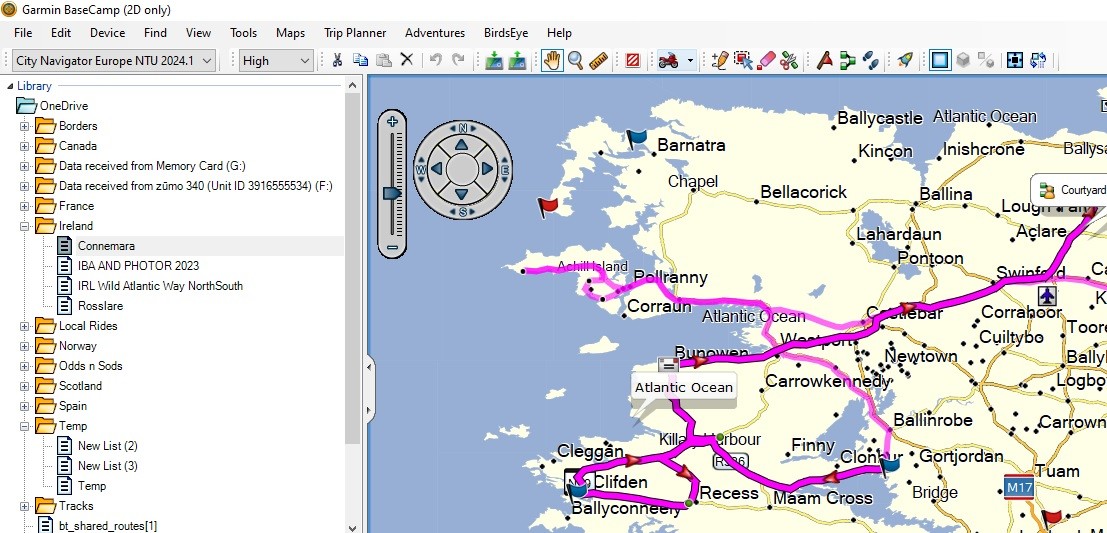Select the Divide scissors tool

pyautogui.click(x=789, y=61)
